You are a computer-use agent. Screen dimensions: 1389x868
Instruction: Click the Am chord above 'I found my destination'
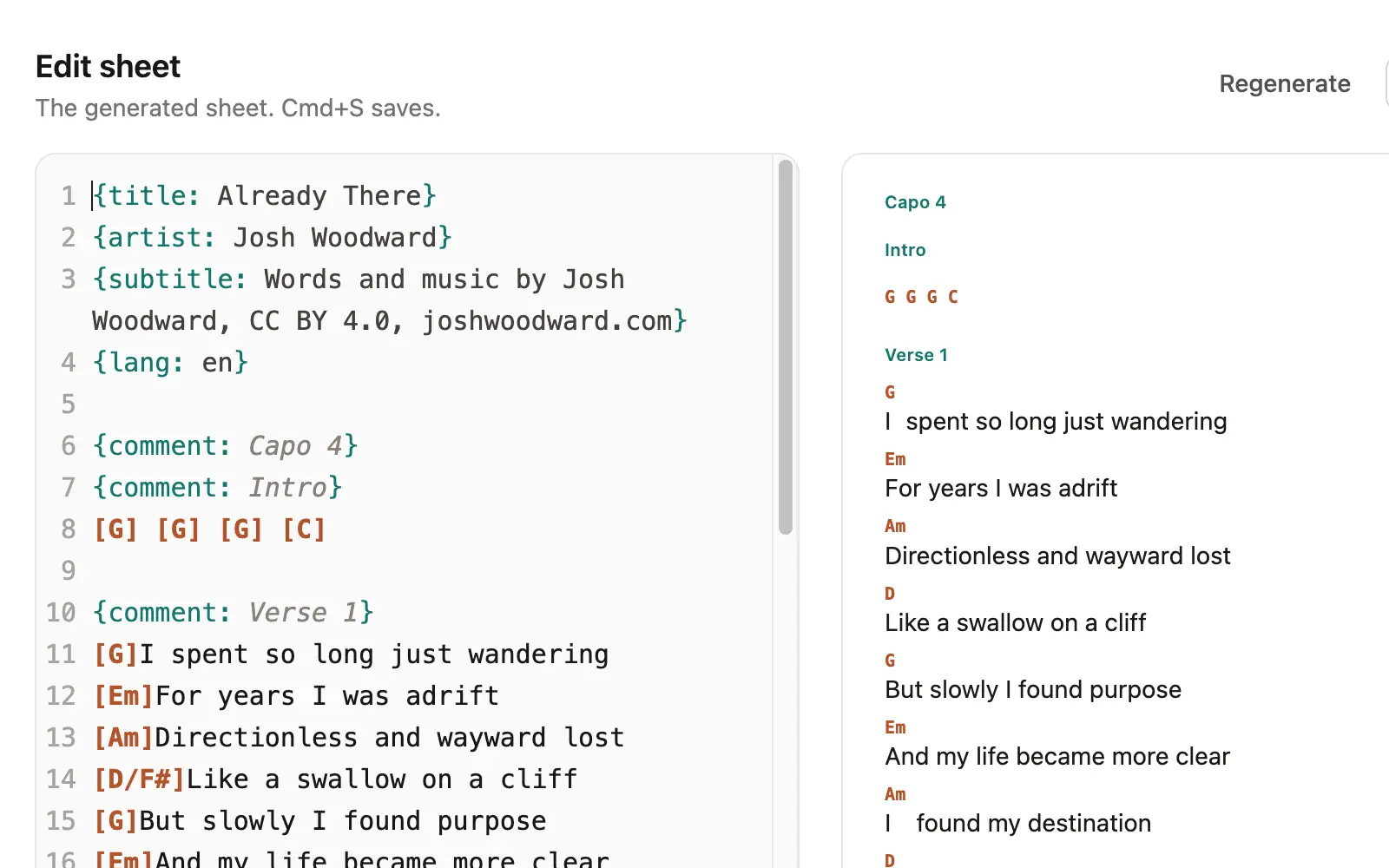coord(895,794)
